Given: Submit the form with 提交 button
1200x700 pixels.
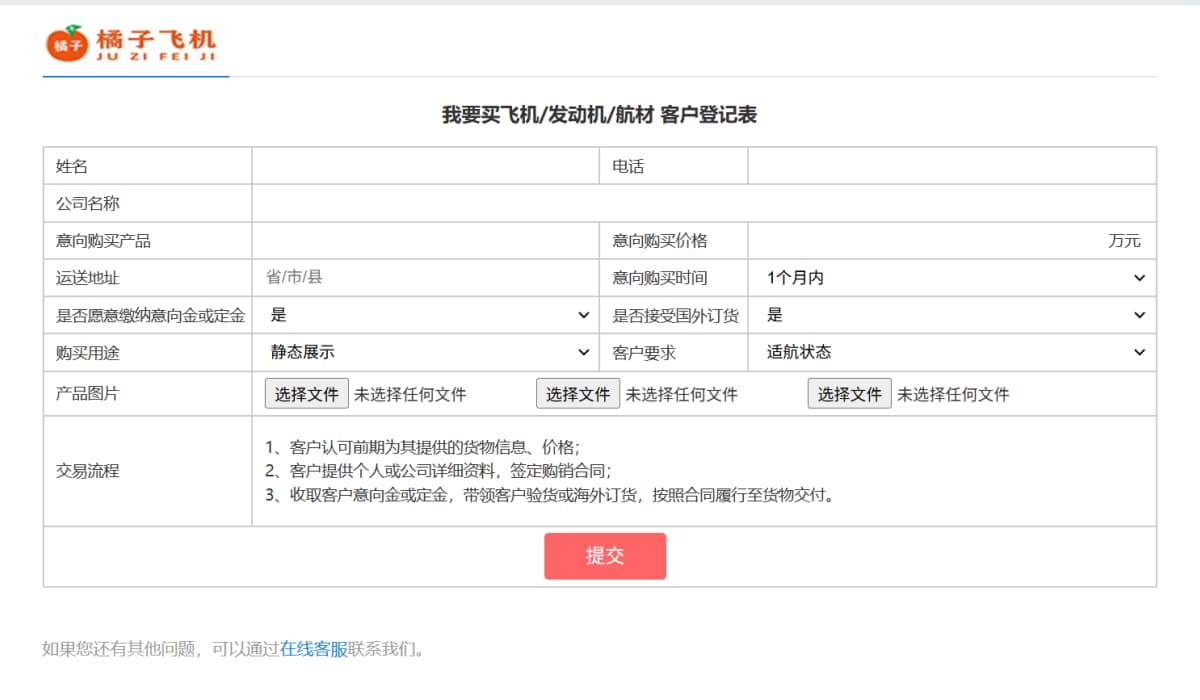Looking at the screenshot, I should pyautogui.click(x=605, y=556).
